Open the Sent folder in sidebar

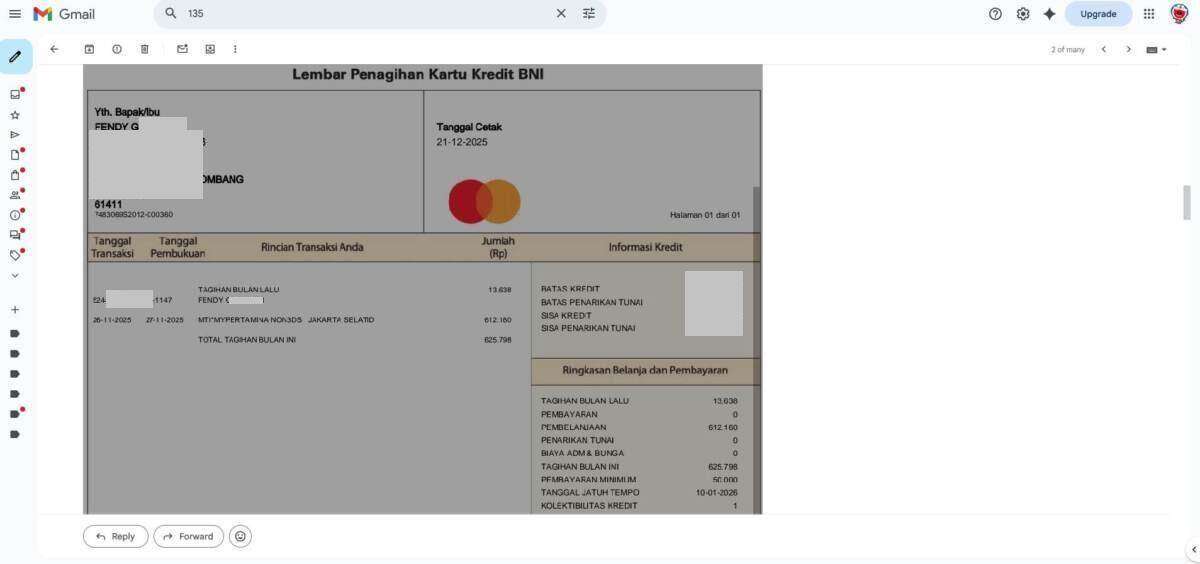tap(15, 135)
